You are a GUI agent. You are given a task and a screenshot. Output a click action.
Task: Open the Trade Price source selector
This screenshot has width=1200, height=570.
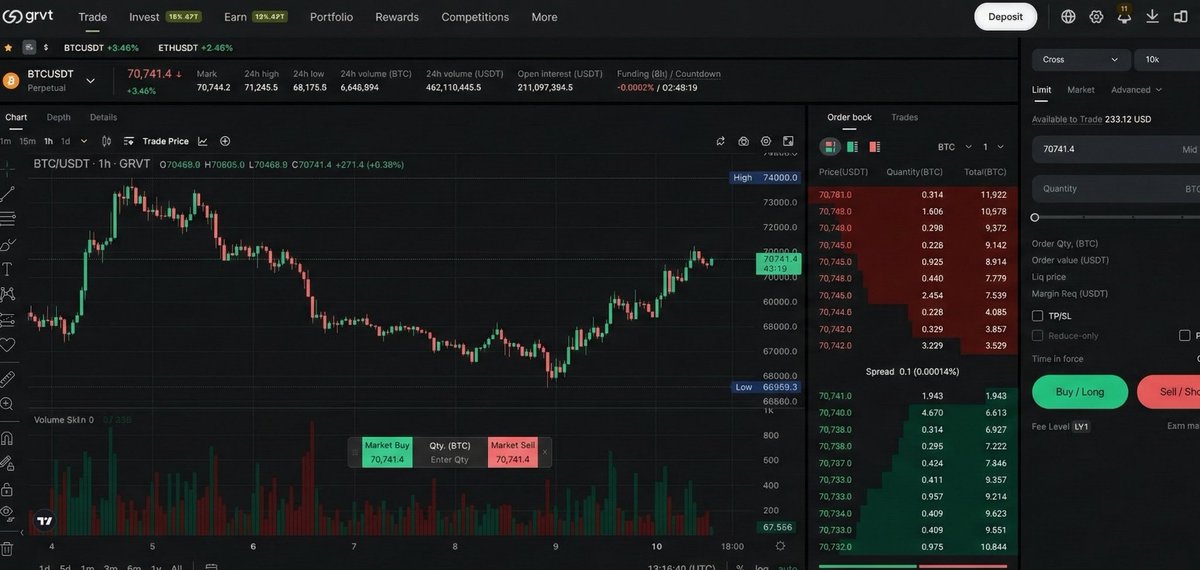[x=165, y=141]
